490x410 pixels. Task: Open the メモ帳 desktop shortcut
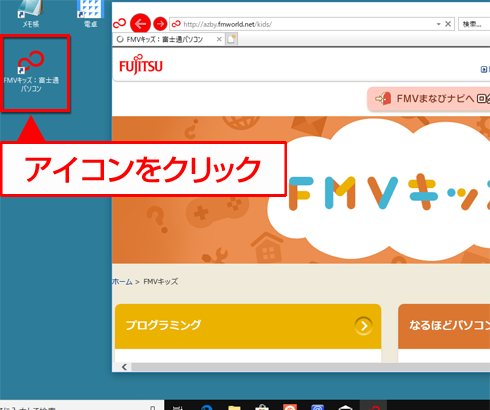coord(30,13)
